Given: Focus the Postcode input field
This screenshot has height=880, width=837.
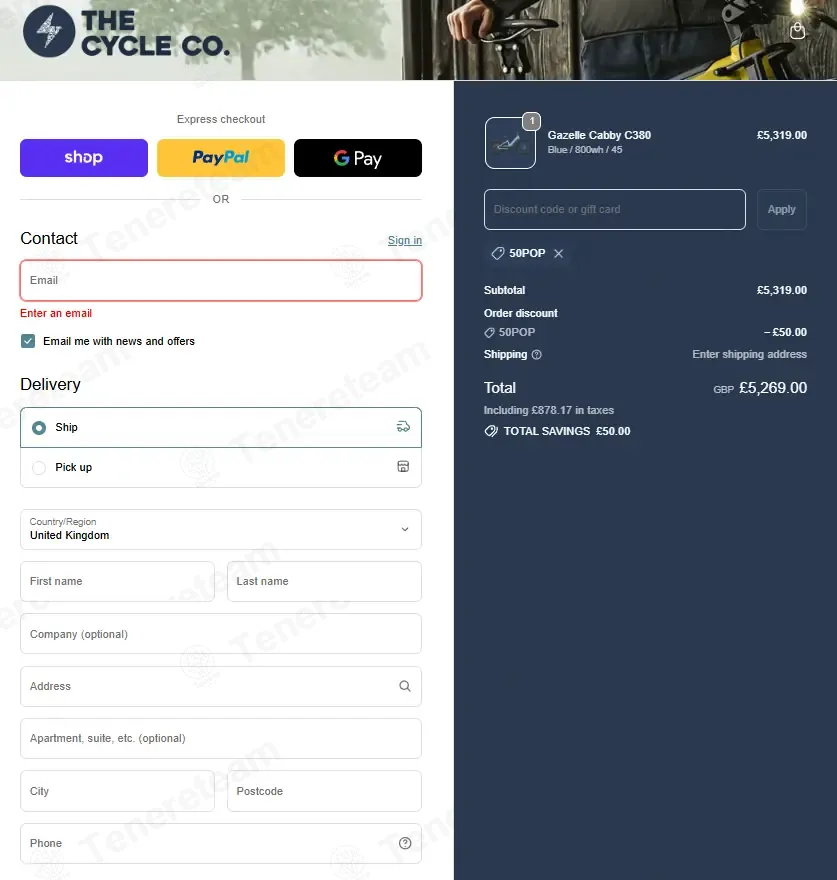Looking at the screenshot, I should [324, 791].
